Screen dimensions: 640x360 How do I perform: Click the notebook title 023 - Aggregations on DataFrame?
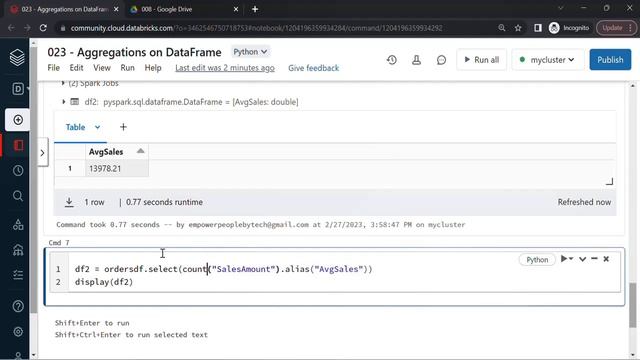[134, 52]
